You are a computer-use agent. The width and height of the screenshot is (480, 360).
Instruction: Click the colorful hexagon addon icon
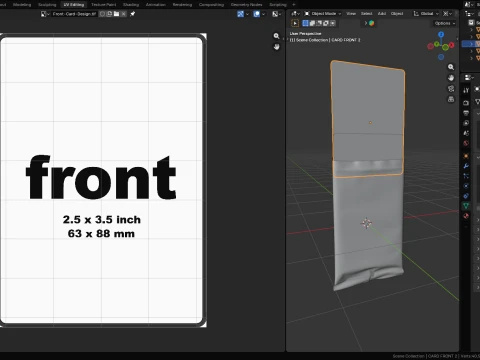(371, 23)
